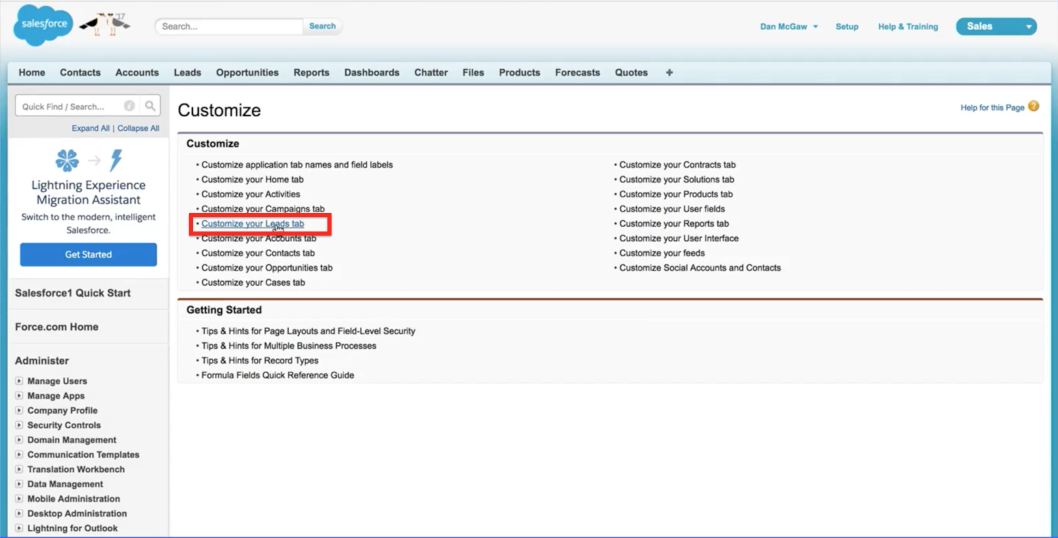Open the Chatter tab
The width and height of the screenshot is (1058, 538).
click(431, 72)
